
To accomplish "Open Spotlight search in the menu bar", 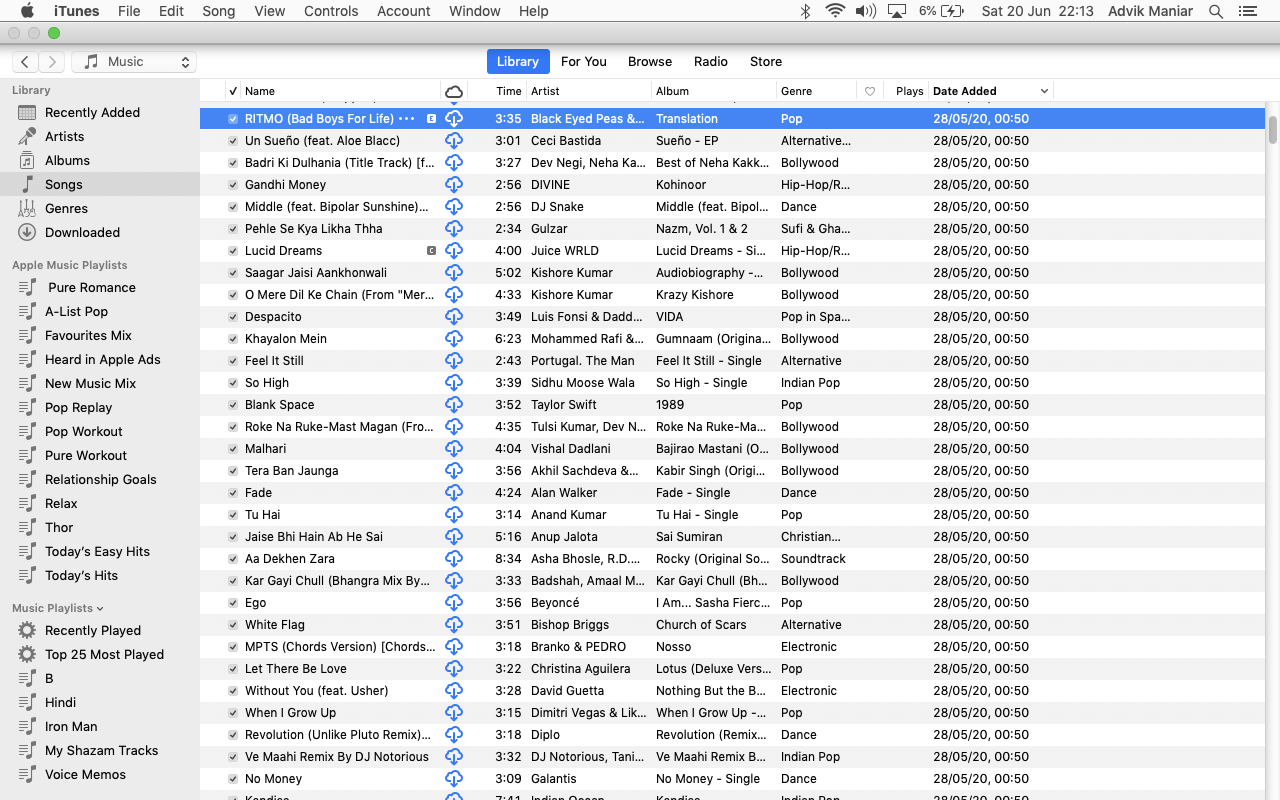I will (1216, 11).
